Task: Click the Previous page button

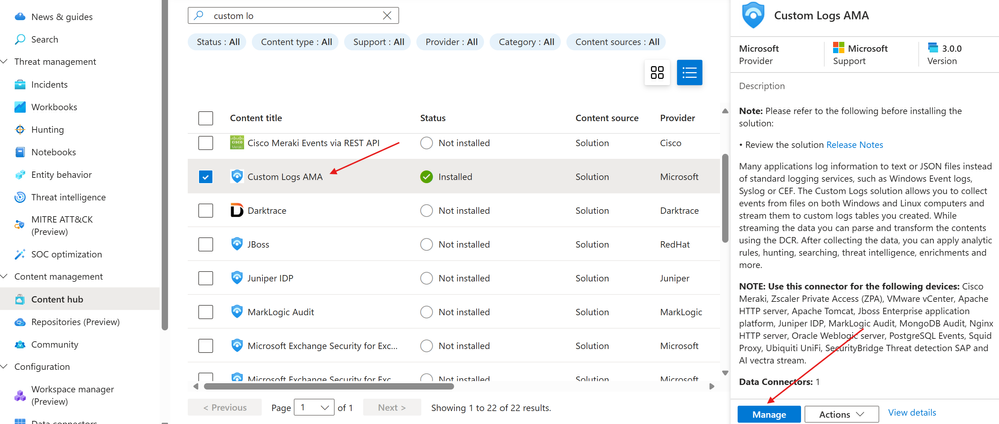Action: (x=225, y=407)
